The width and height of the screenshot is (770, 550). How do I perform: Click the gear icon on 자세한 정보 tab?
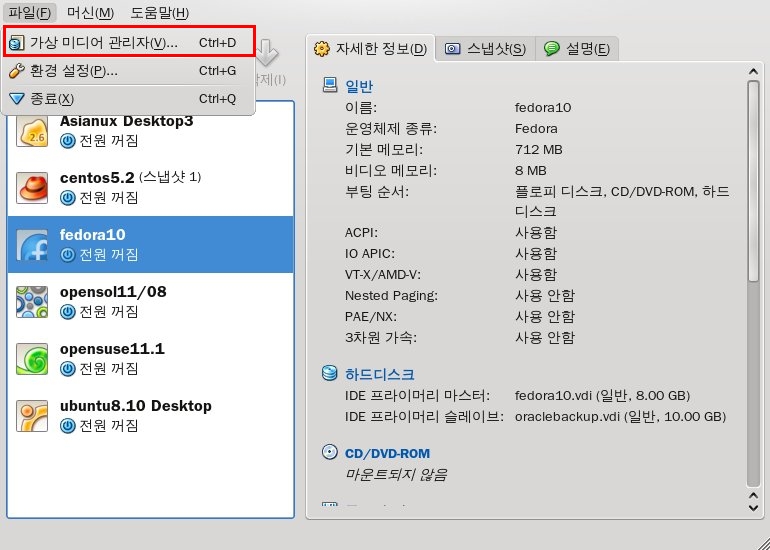pyautogui.click(x=322, y=49)
